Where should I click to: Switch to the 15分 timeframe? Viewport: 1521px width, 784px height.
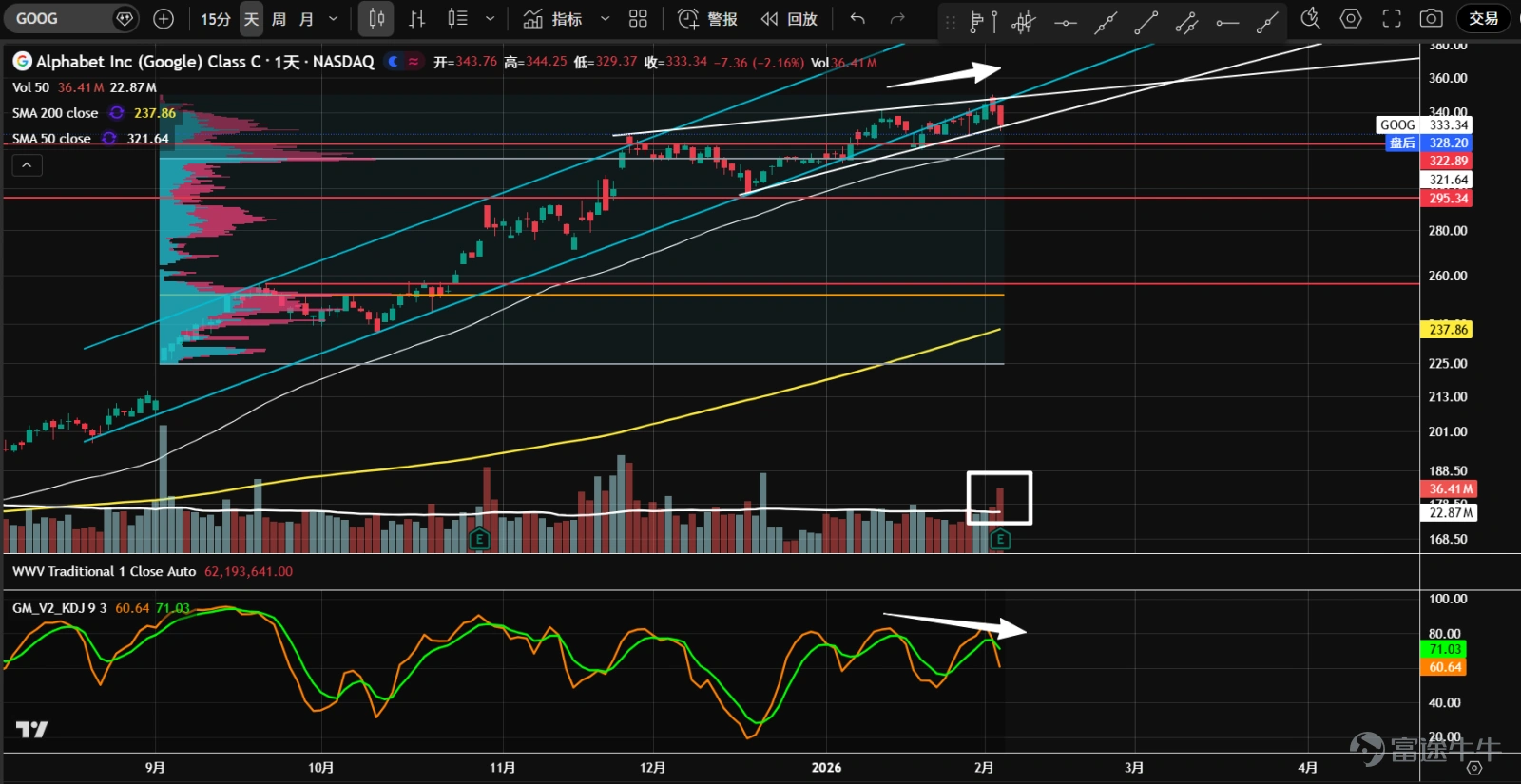click(216, 18)
